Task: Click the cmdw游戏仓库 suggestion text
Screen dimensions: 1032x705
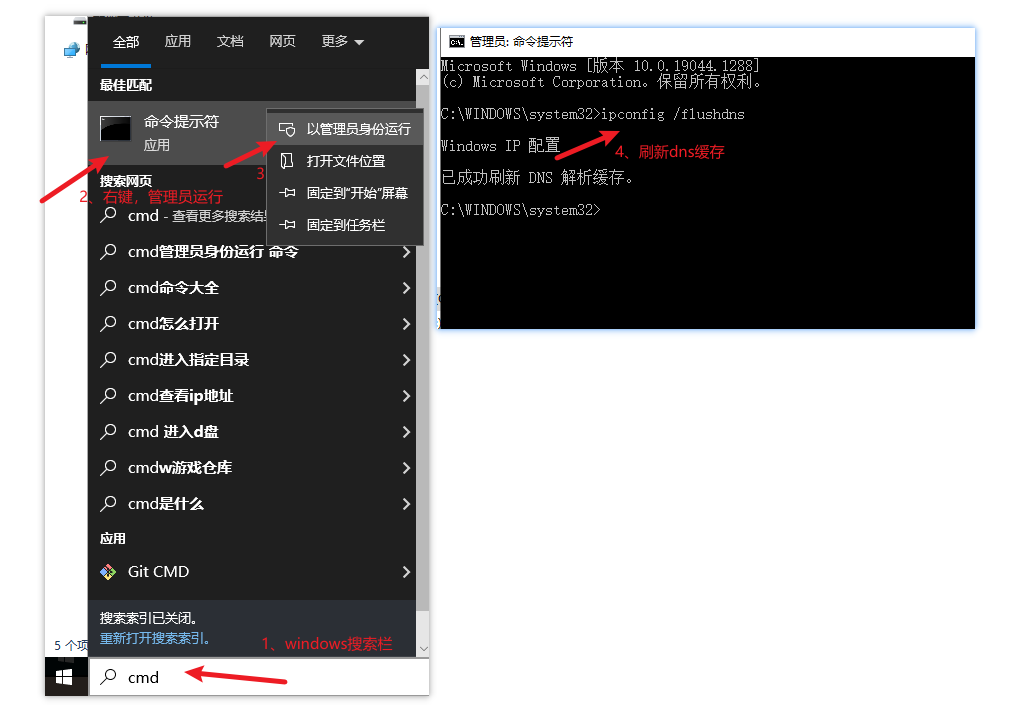Action: point(180,467)
